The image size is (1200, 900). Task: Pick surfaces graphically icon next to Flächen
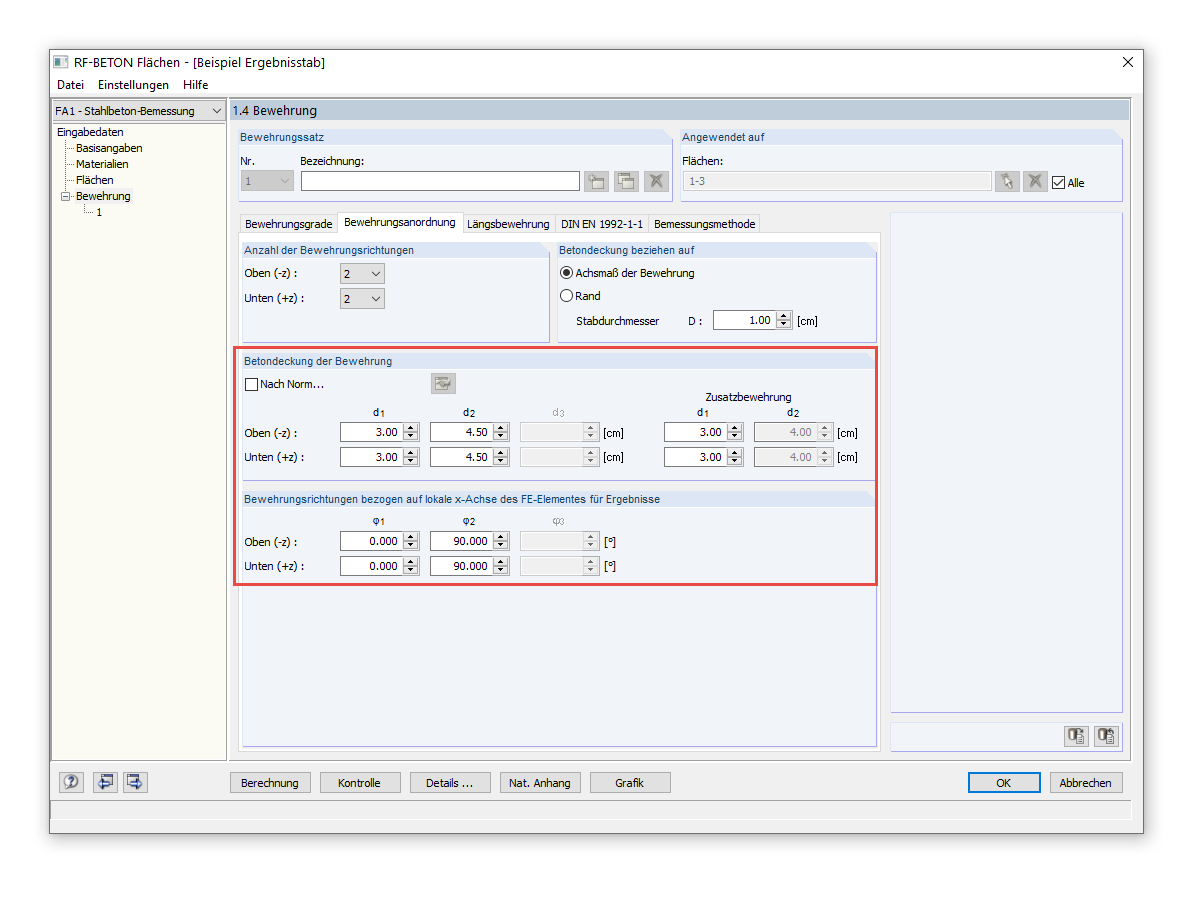click(1007, 181)
